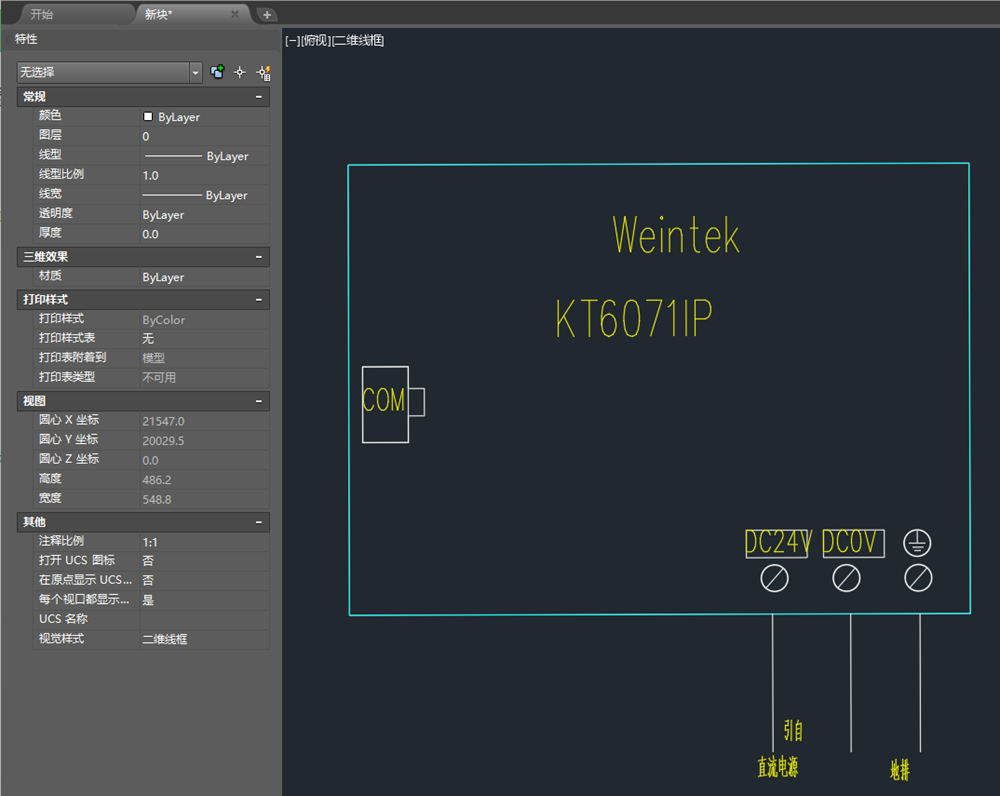Click the Select Objects crosshair icon
This screenshot has width=1000, height=796.
coord(240,72)
